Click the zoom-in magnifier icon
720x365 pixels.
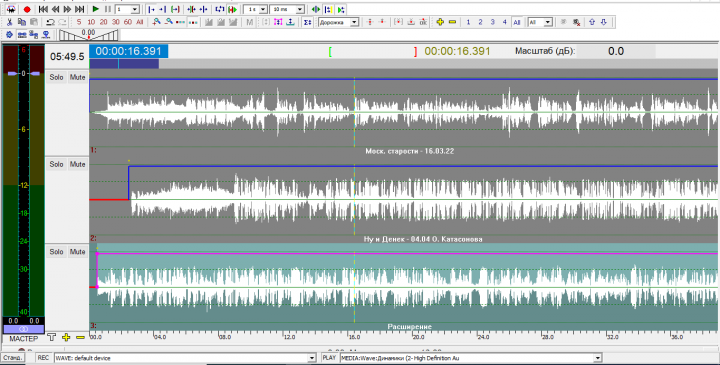point(157,22)
